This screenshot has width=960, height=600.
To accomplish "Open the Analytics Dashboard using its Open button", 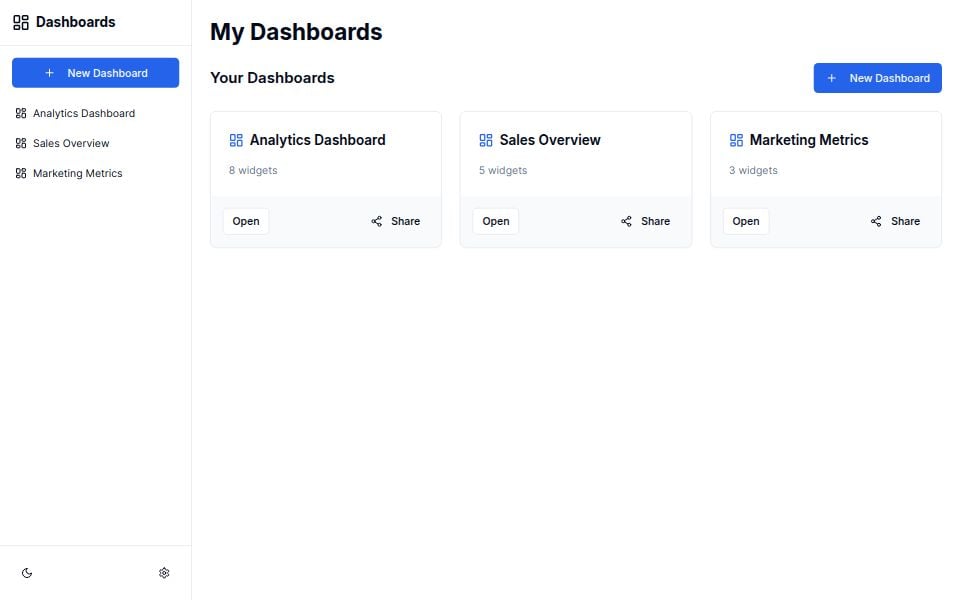I will [x=245, y=221].
